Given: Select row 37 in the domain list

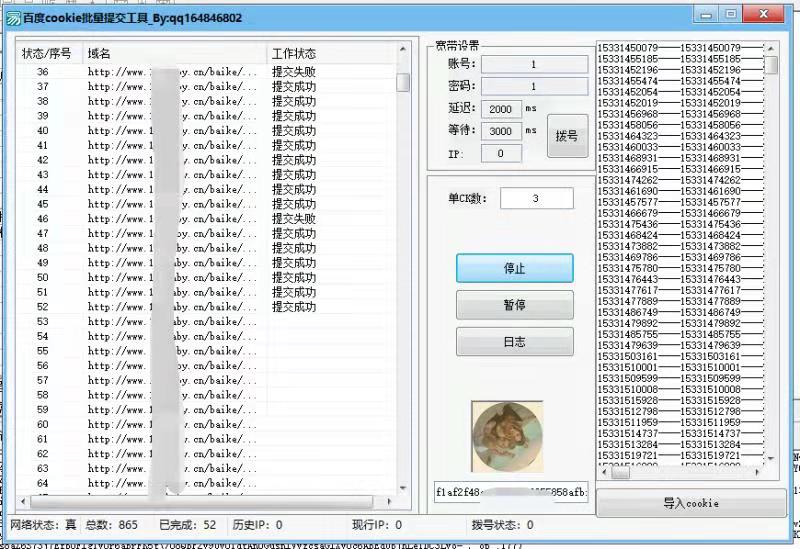Looking at the screenshot, I should [x=206, y=87].
